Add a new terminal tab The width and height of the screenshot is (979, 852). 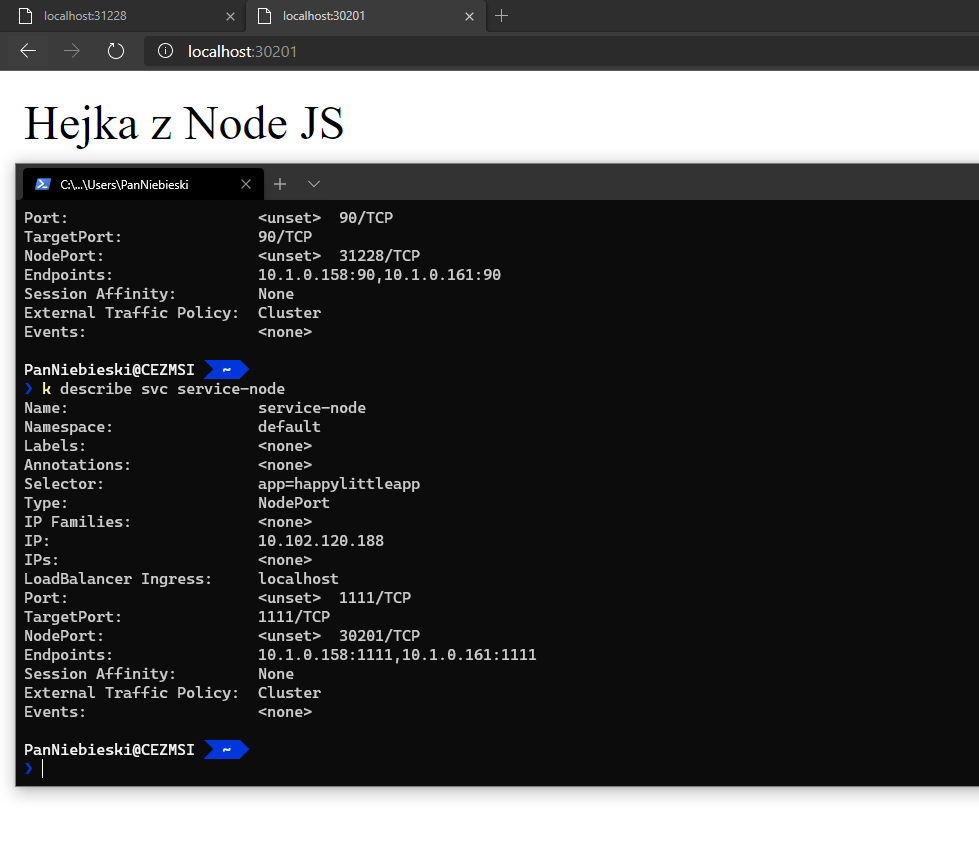280,184
